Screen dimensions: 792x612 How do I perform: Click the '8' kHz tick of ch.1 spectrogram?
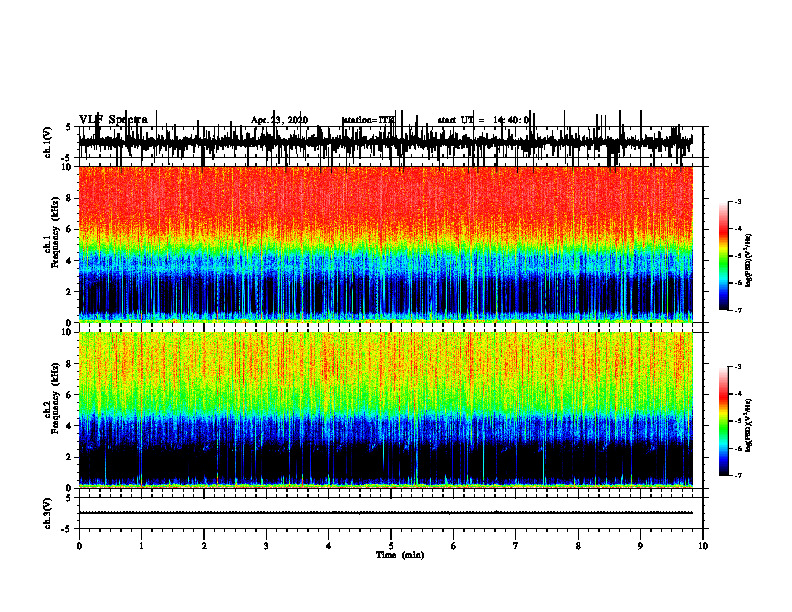(x=70, y=198)
